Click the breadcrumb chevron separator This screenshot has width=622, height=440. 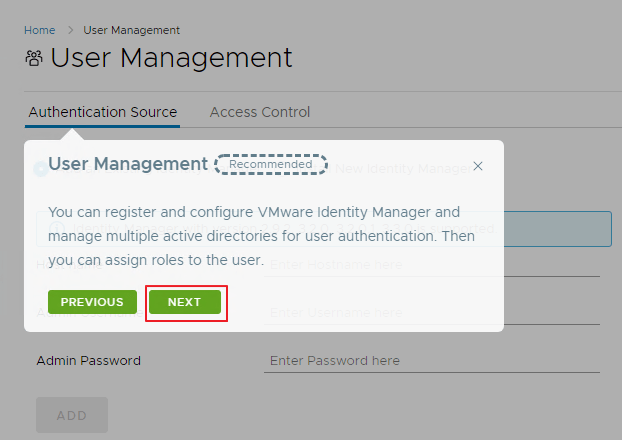pos(69,30)
